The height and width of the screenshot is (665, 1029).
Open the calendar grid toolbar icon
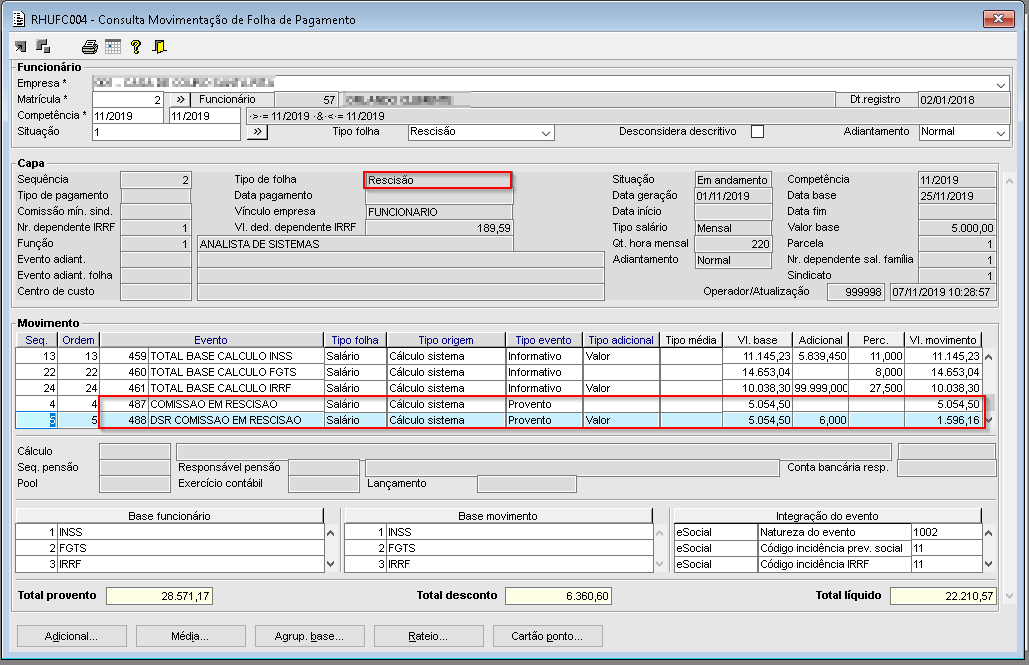point(112,46)
